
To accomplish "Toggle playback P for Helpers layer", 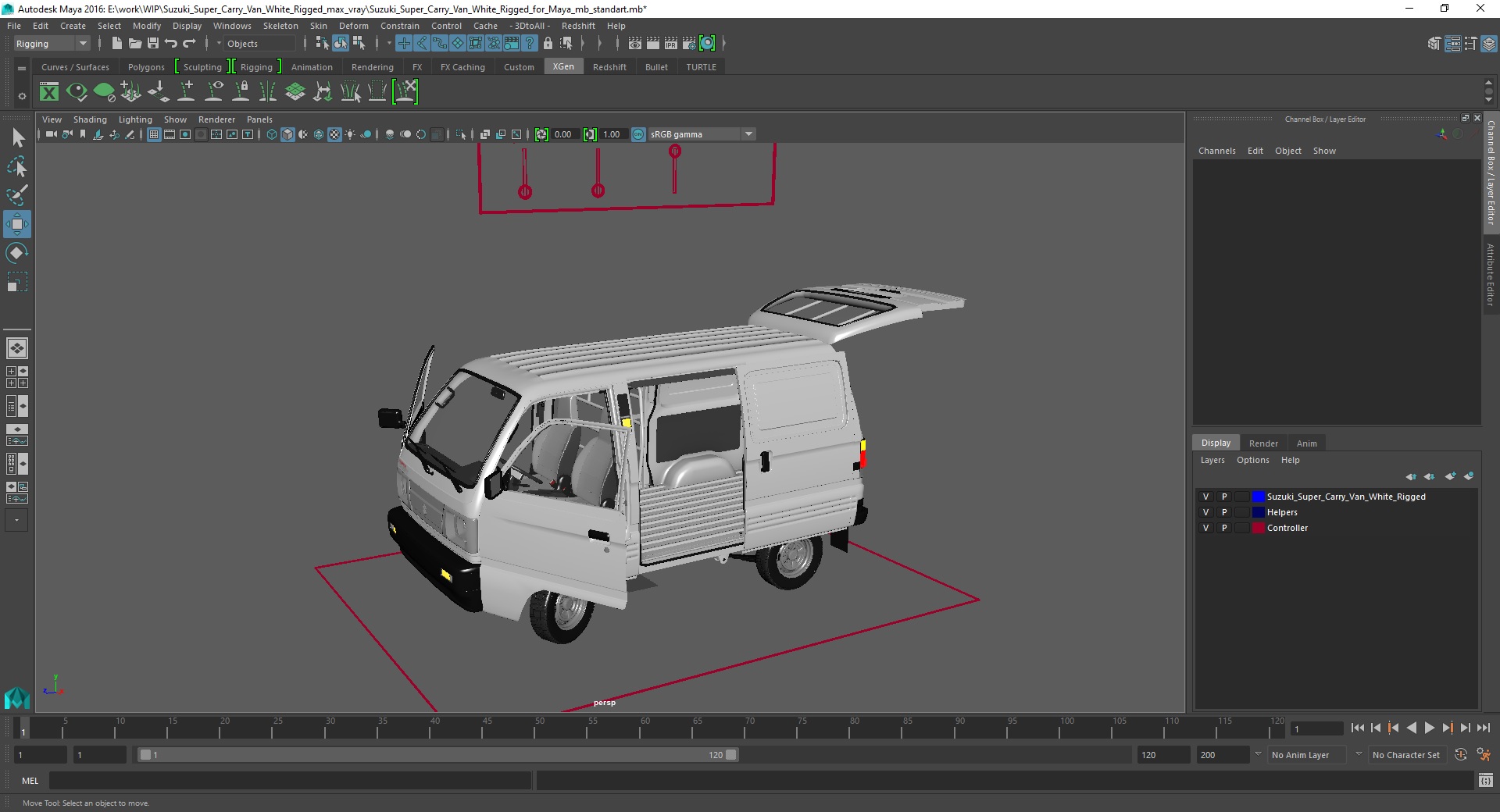I will 1224,512.
